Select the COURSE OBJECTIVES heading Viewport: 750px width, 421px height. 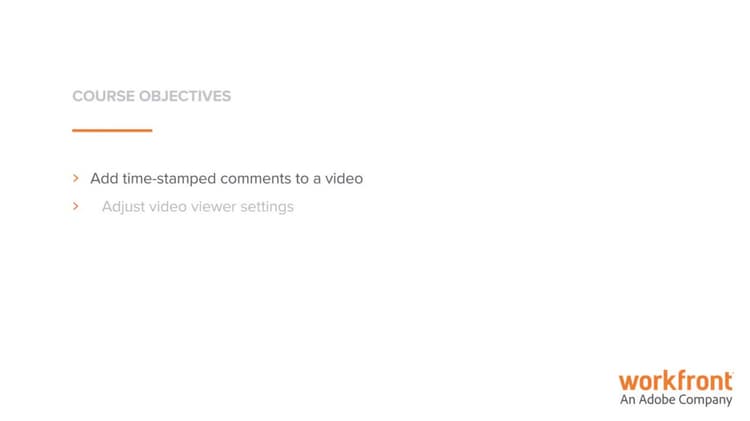[152, 96]
